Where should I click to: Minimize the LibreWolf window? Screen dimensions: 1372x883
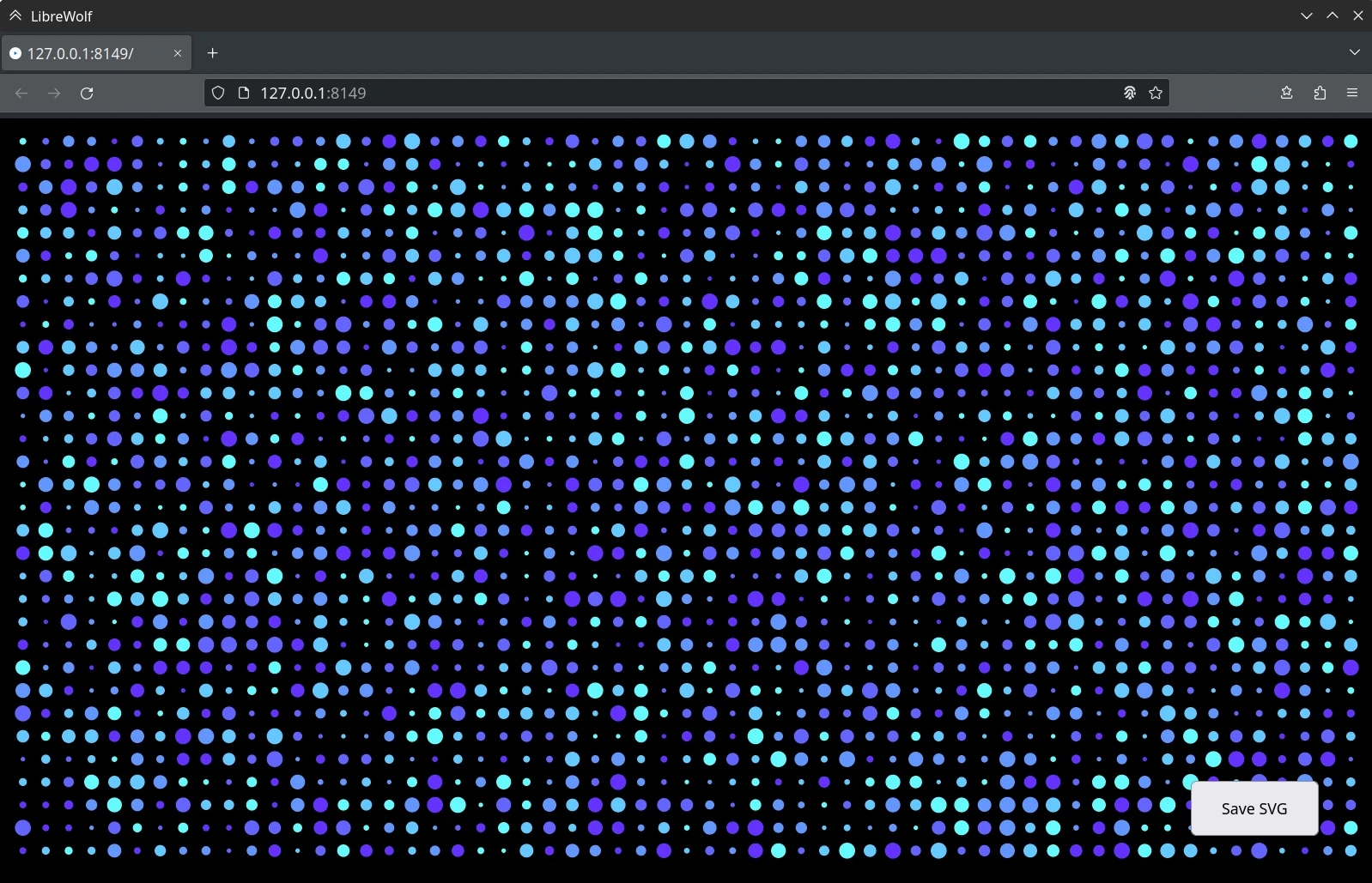pyautogui.click(x=1306, y=15)
